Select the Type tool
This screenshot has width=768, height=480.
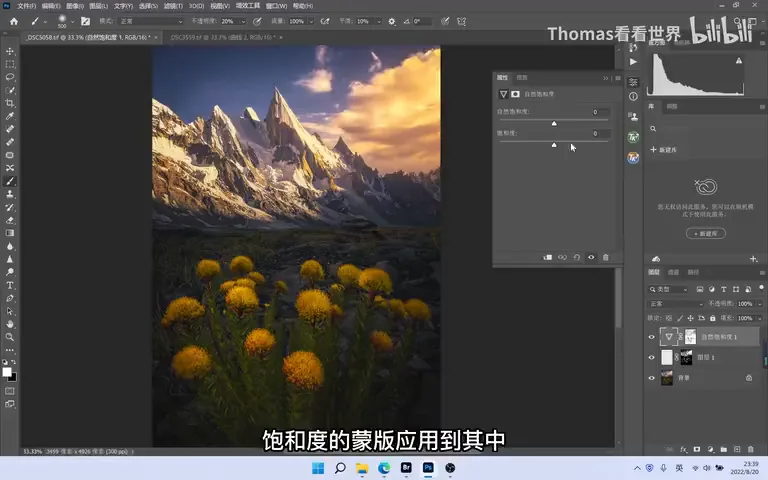(10, 285)
